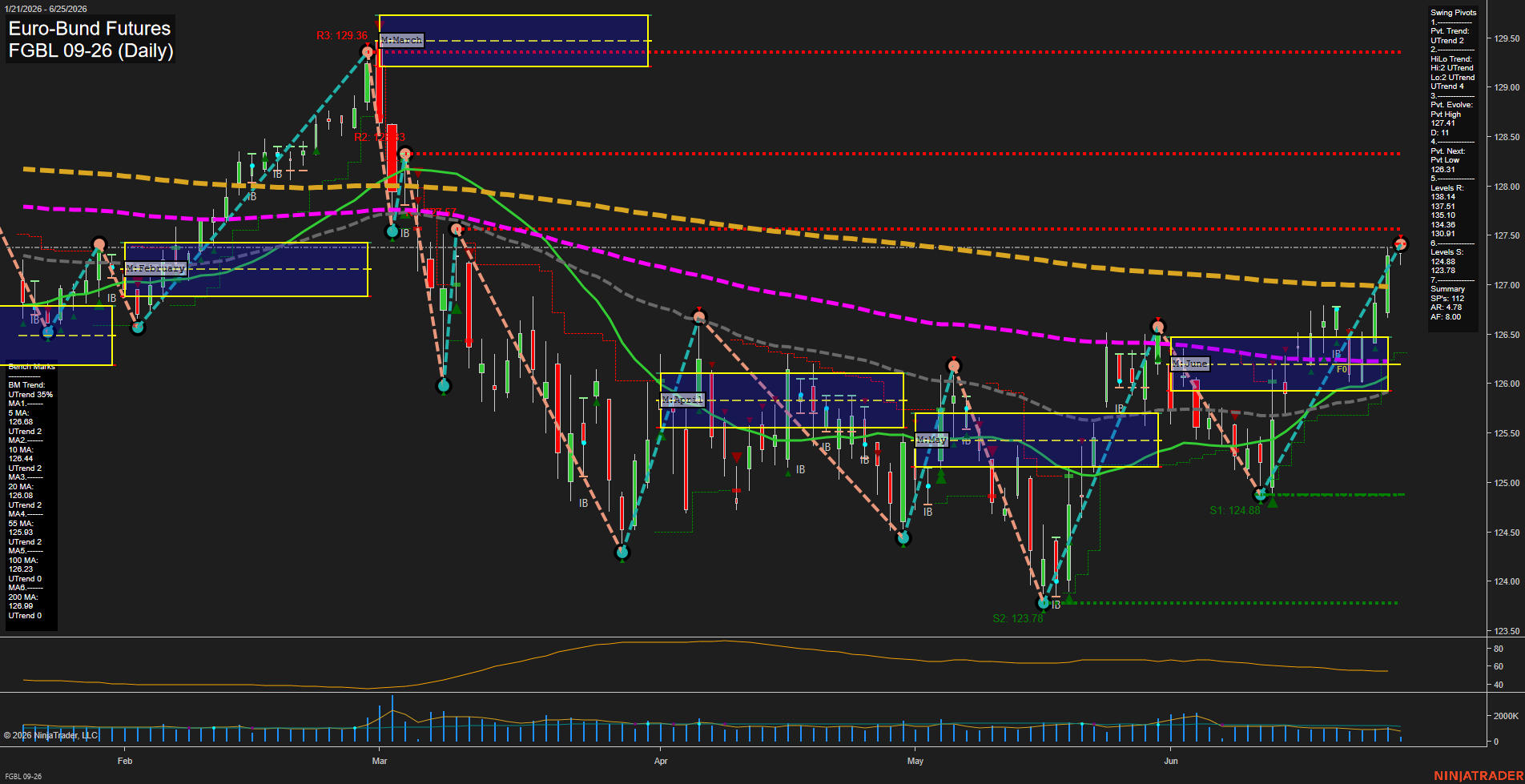Click the R3: 129.36 resistance label

point(342,35)
